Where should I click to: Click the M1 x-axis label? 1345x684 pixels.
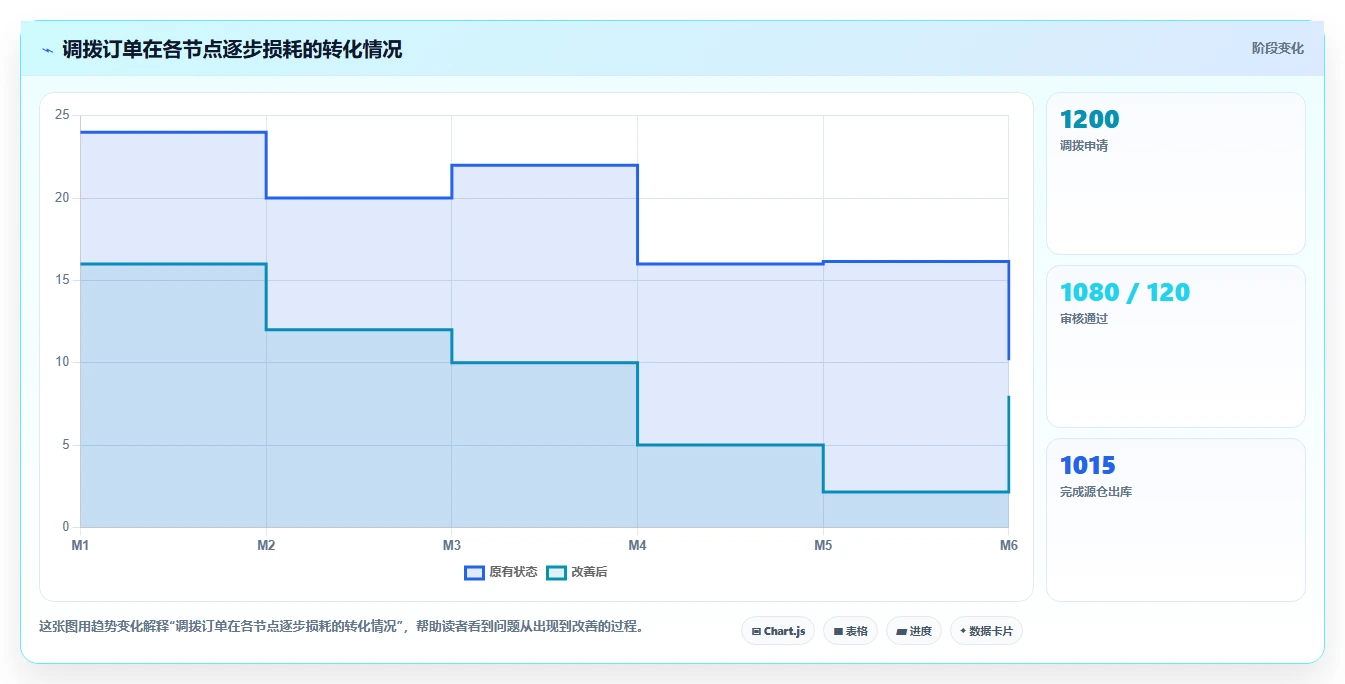80,545
